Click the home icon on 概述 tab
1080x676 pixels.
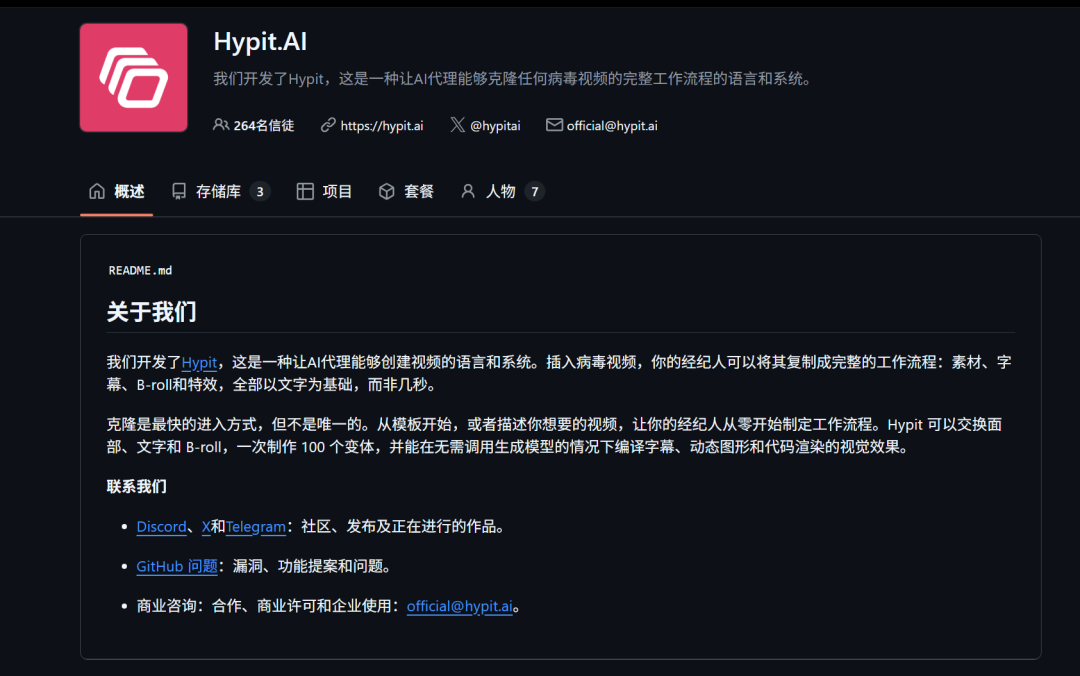[x=97, y=191]
